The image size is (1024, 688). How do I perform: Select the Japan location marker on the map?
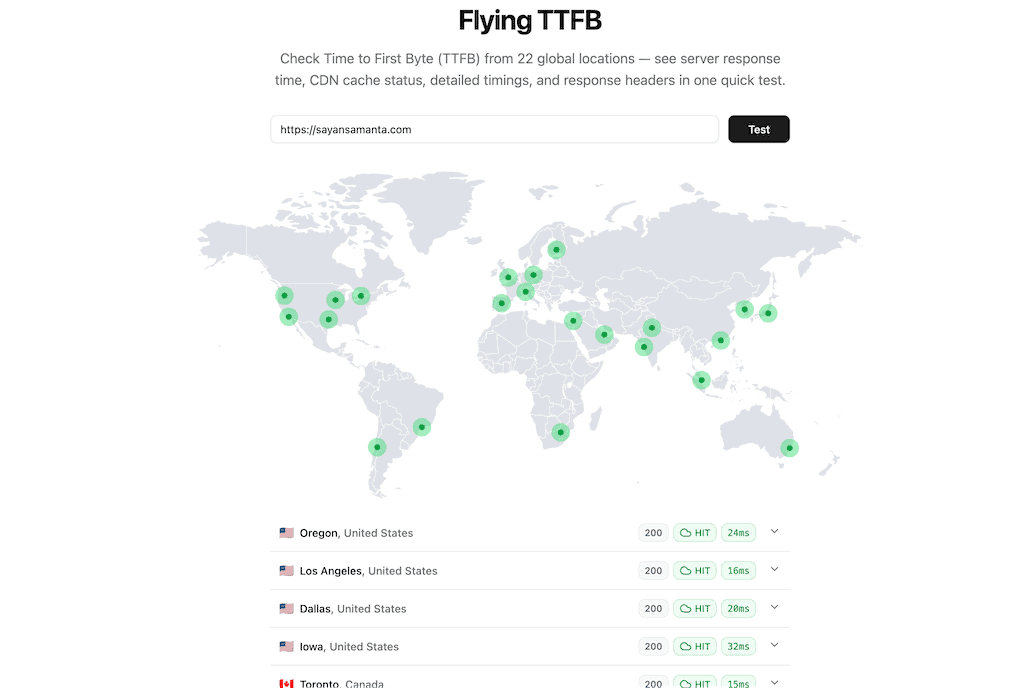pos(767,313)
